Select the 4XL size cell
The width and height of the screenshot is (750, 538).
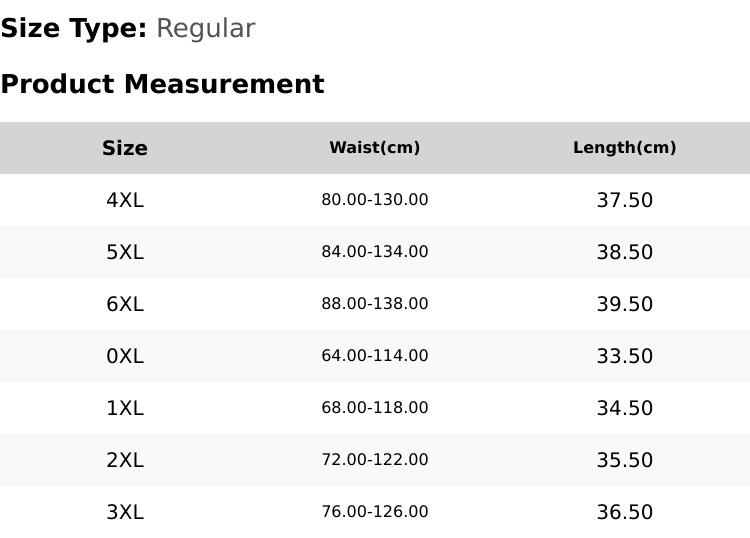coord(125,200)
